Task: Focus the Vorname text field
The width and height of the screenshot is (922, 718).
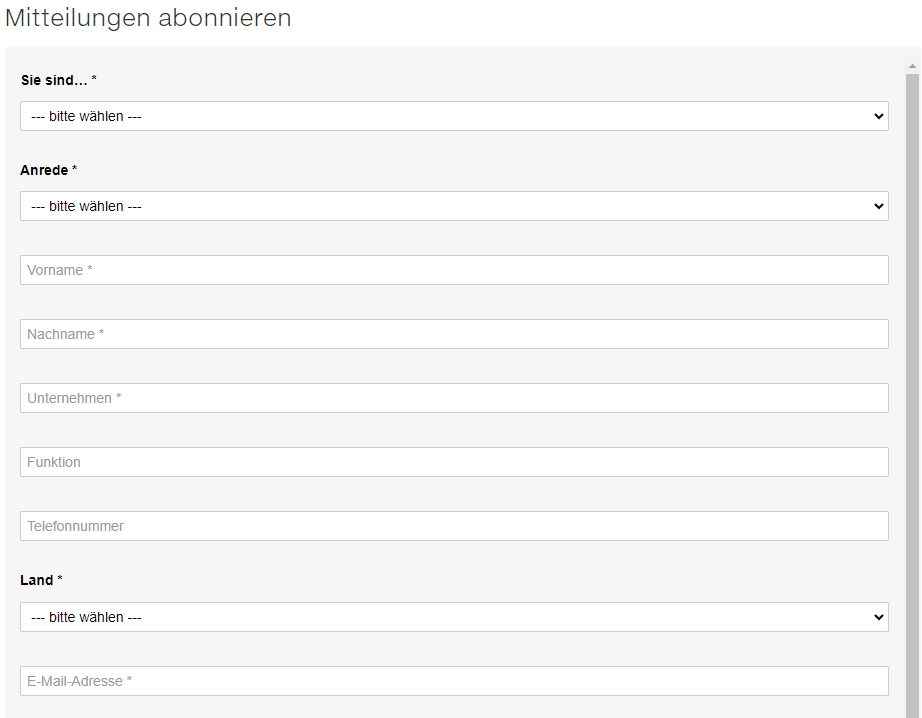Action: point(454,270)
